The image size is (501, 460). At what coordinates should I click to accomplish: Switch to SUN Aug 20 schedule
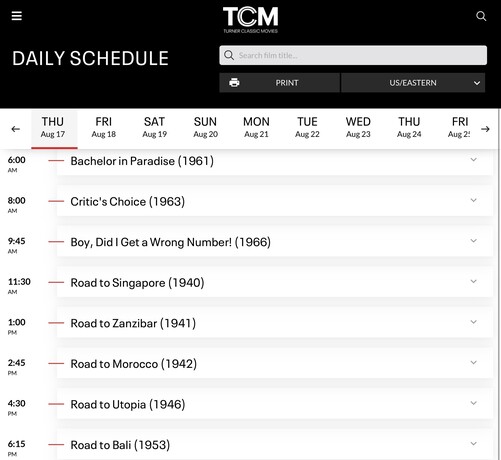pyautogui.click(x=205, y=127)
